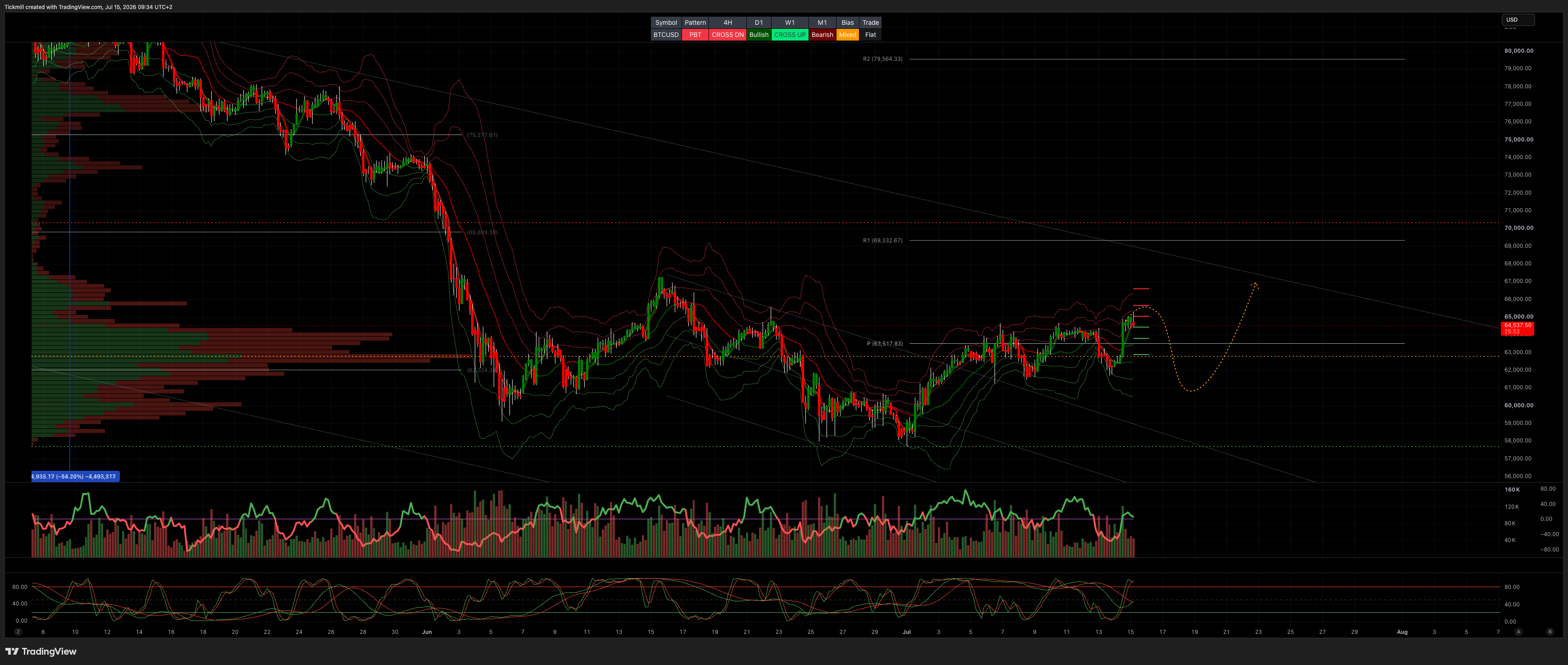The image size is (1568, 665).
Task: Click the 65,000.00 price axis label
Action: pos(1519,317)
